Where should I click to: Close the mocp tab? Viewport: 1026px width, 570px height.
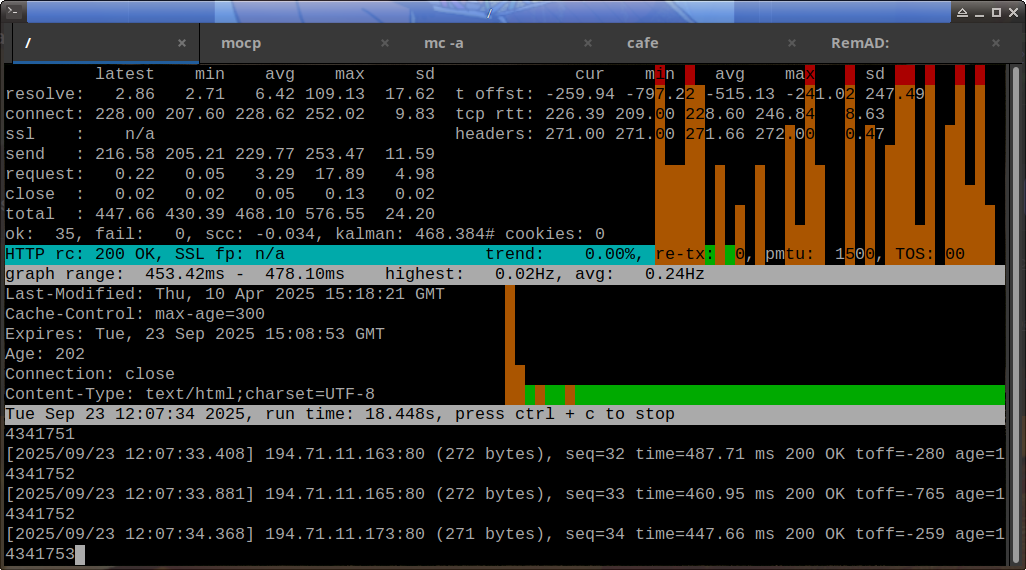(x=386, y=44)
